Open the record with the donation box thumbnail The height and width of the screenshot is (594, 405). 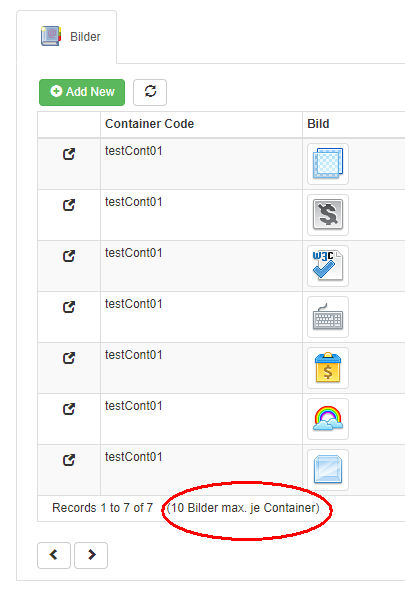[x=69, y=358]
